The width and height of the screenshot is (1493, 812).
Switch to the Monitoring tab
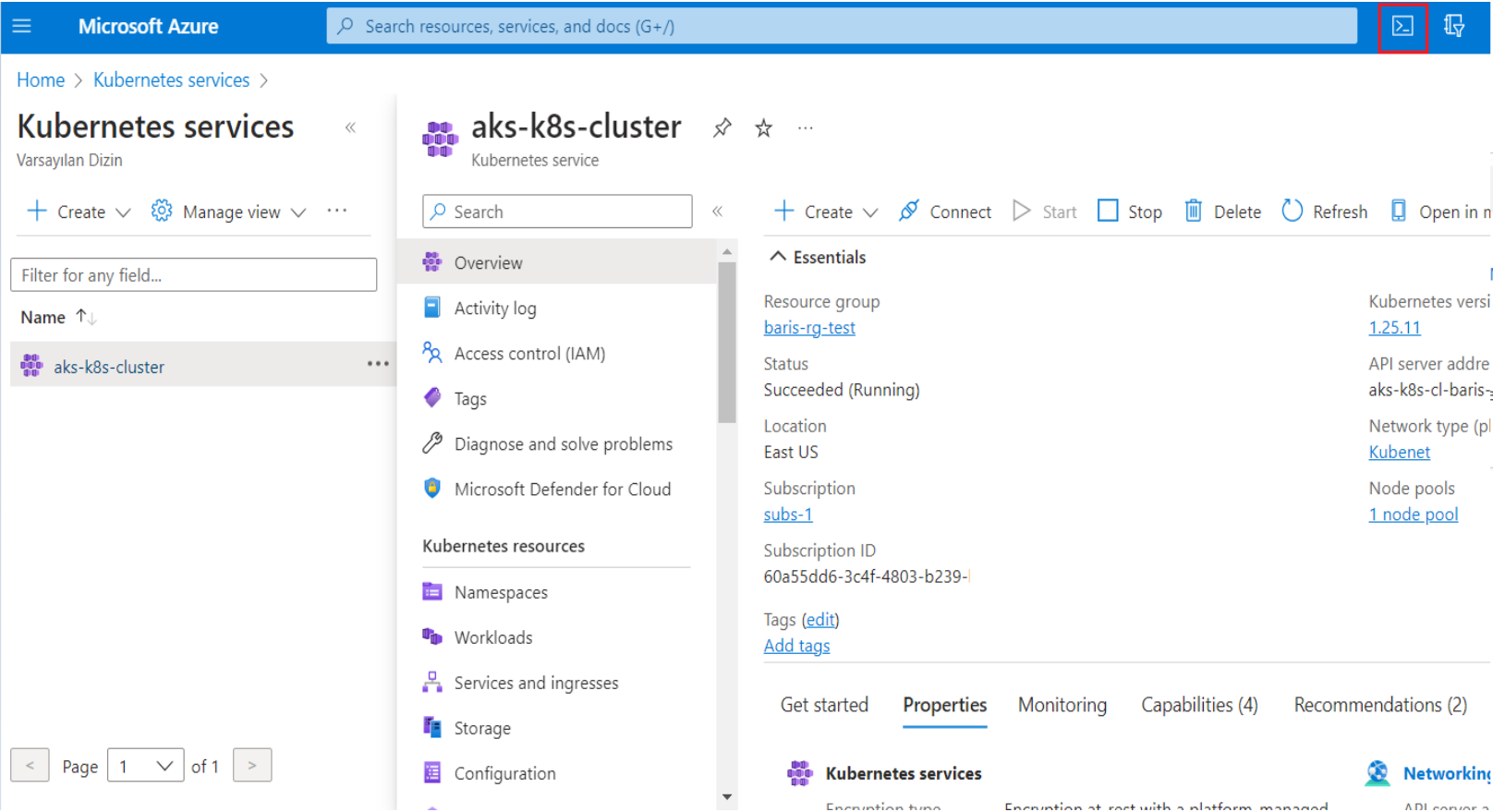tap(1062, 705)
